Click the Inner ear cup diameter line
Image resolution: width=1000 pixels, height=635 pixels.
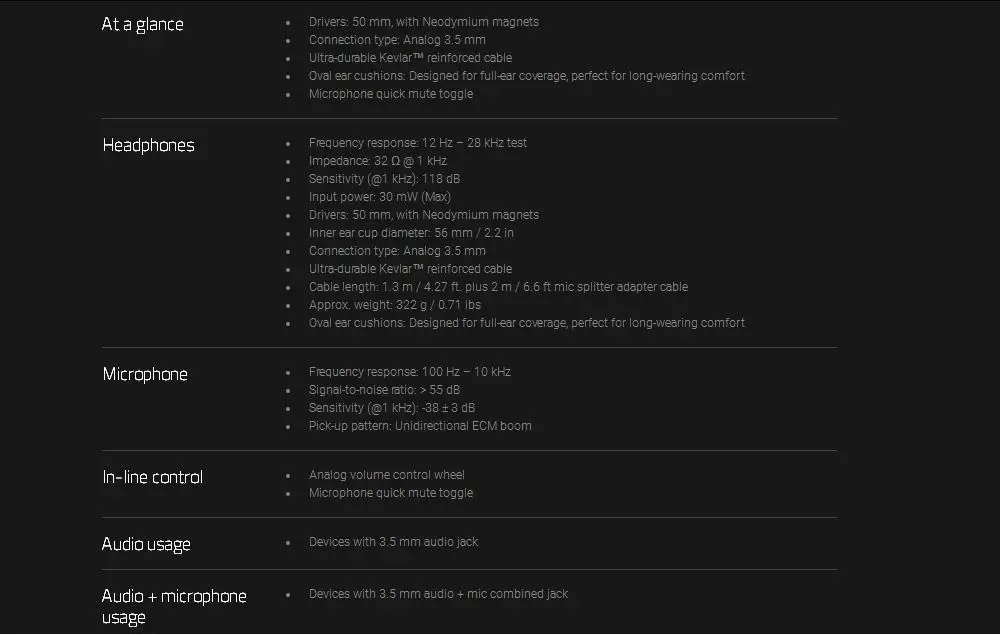click(411, 233)
